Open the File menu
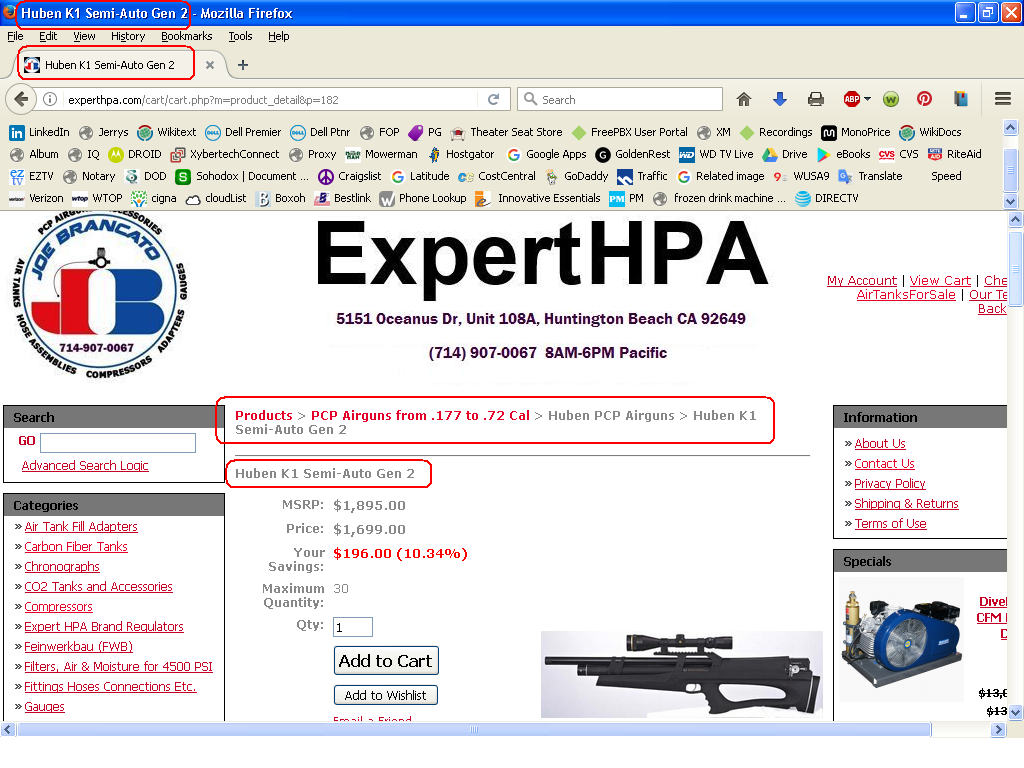The width and height of the screenshot is (1024, 768). 15,37
